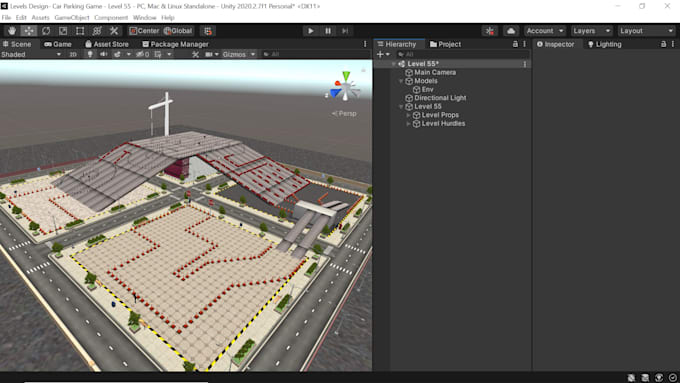The image size is (680, 383).
Task: Start Play mode with the Play button
Action: [x=311, y=31]
